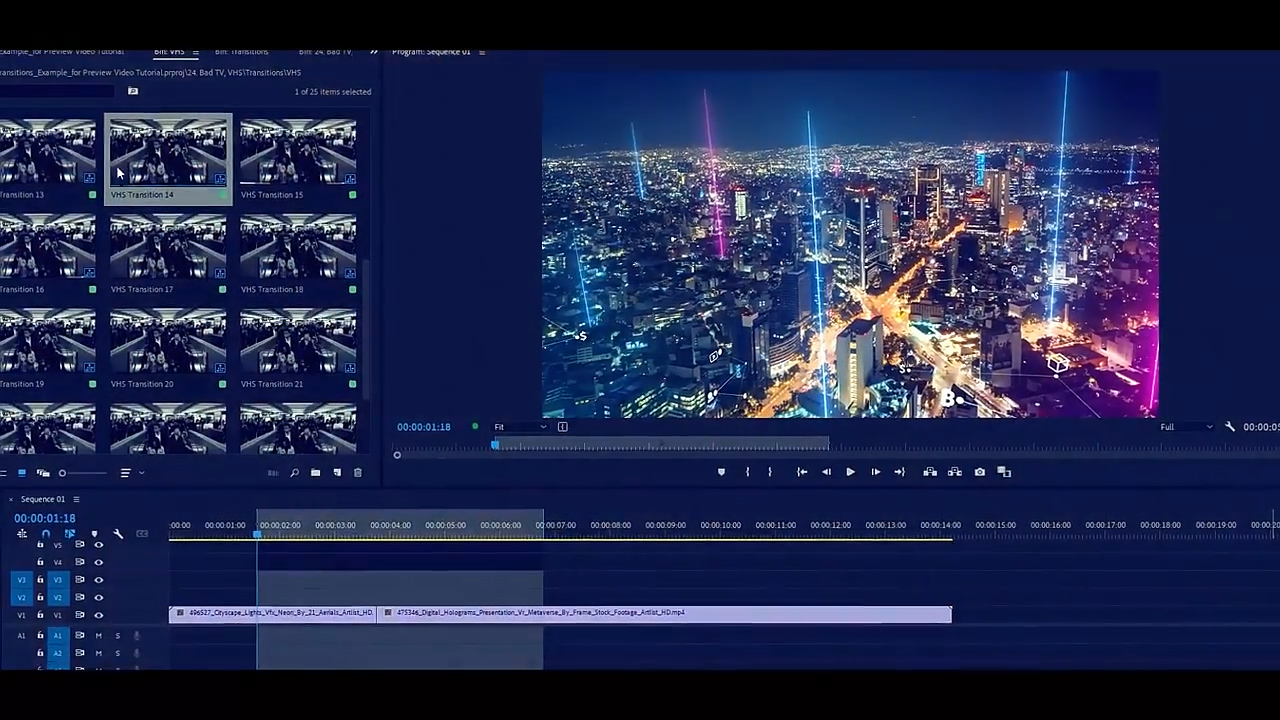Switch to the Bin: Transitions tab
Image resolution: width=1280 pixels, height=720 pixels.
point(241,52)
